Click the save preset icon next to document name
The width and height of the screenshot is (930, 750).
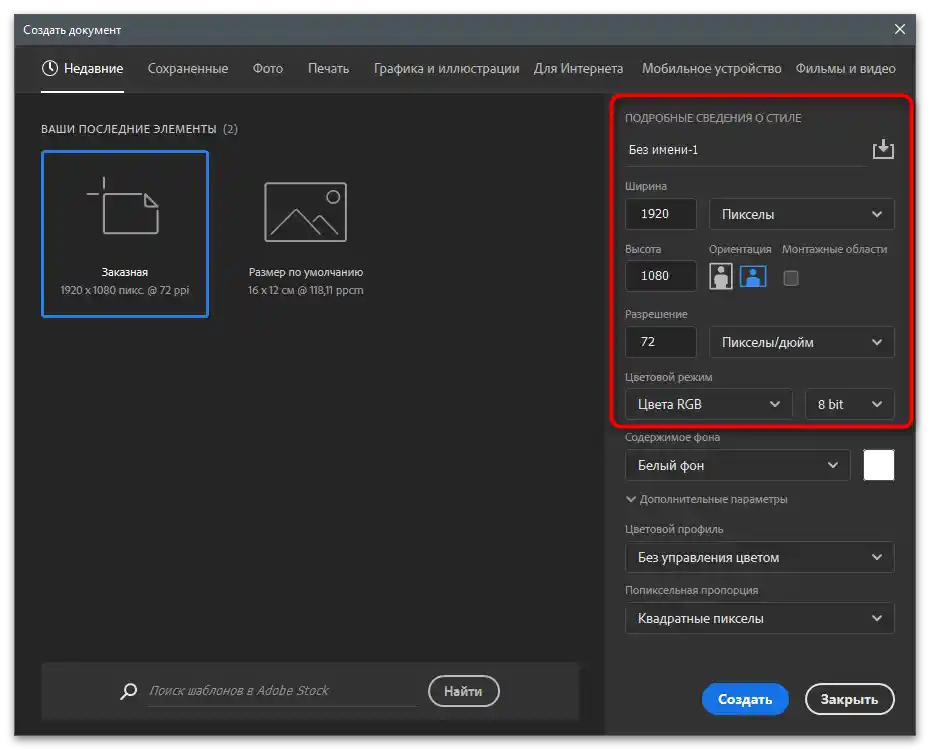(x=883, y=149)
